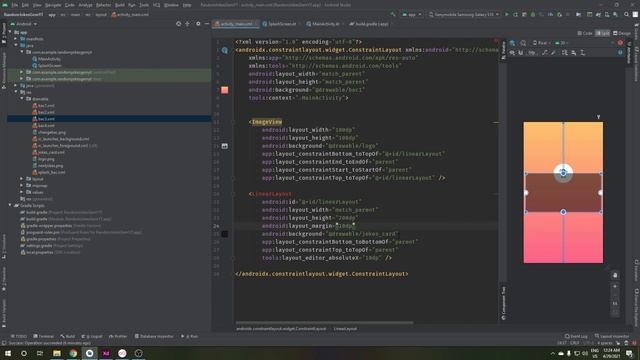This screenshot has height=360, width=640.
Task: Open the API level 30 dropdown
Action: pyautogui.click(x=562, y=43)
